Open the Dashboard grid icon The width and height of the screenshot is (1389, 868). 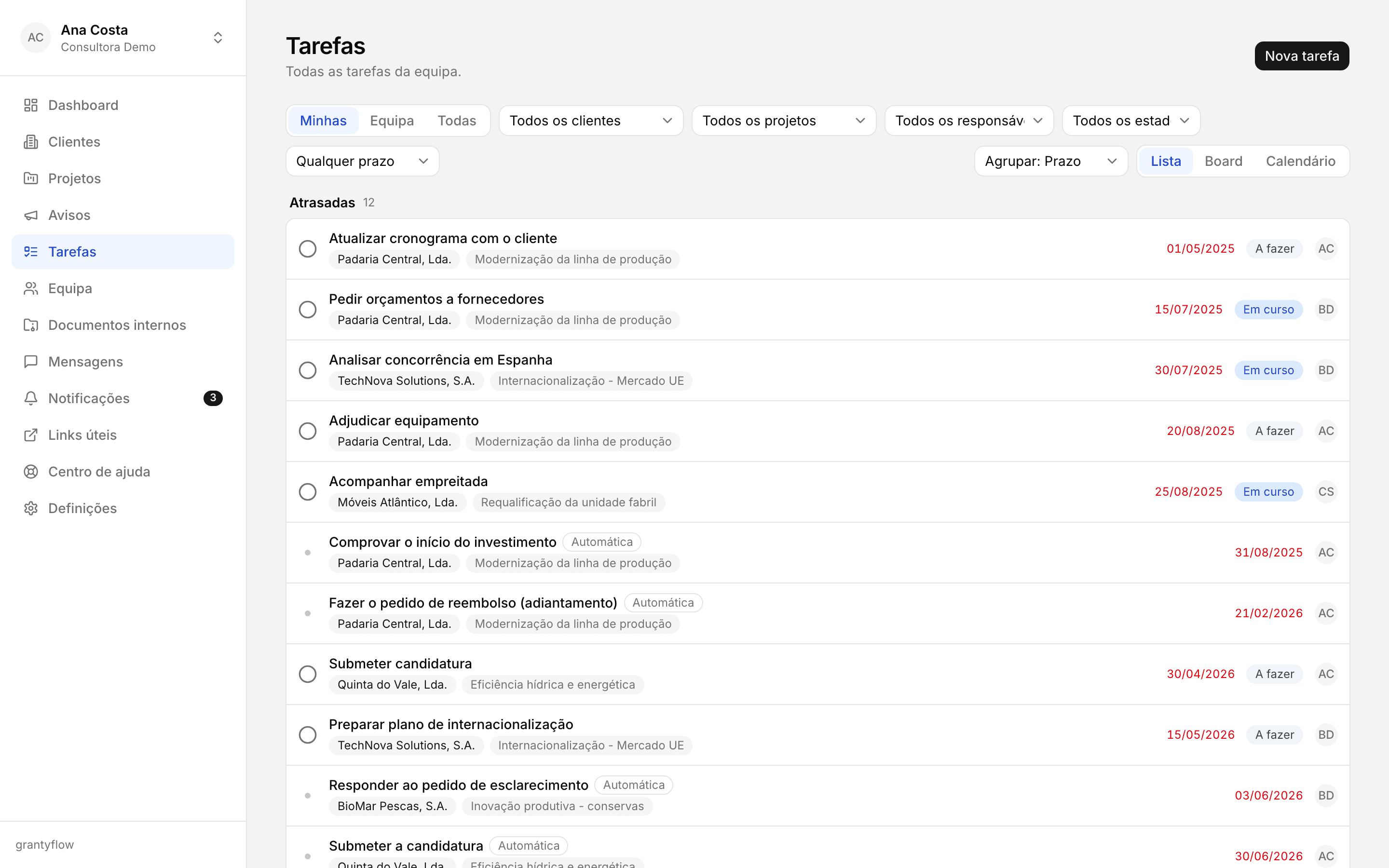[30, 105]
